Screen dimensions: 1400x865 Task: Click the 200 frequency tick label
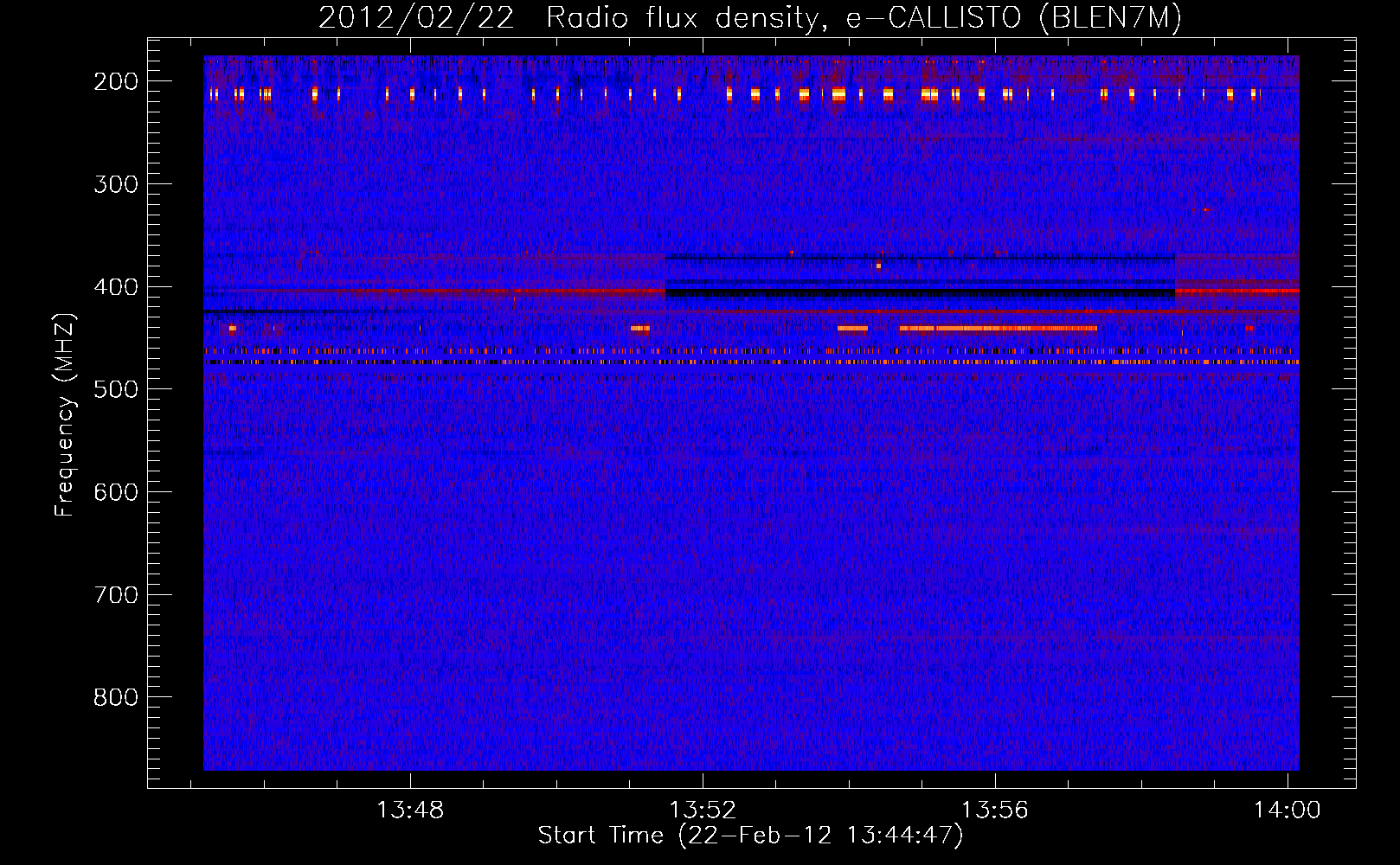click(116, 81)
